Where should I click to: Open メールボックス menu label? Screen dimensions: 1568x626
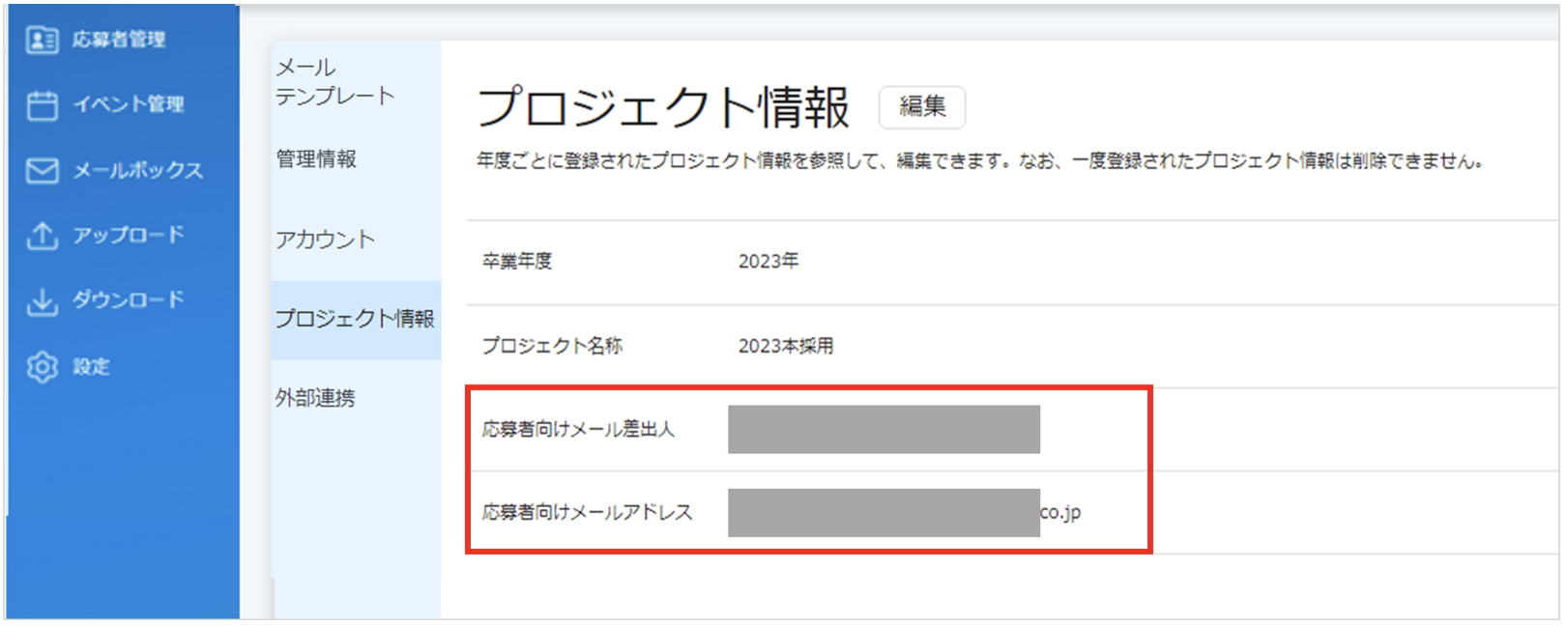(x=138, y=170)
